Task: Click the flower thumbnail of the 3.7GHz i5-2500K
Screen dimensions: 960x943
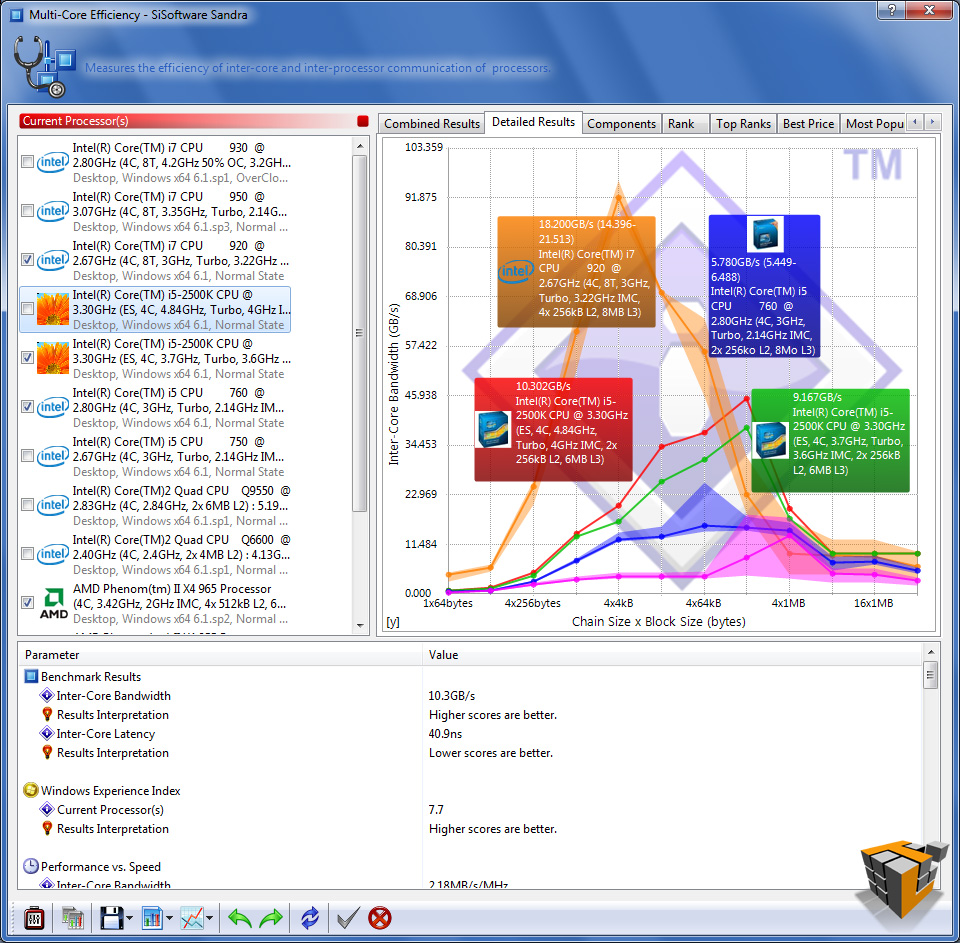Action: click(53, 358)
